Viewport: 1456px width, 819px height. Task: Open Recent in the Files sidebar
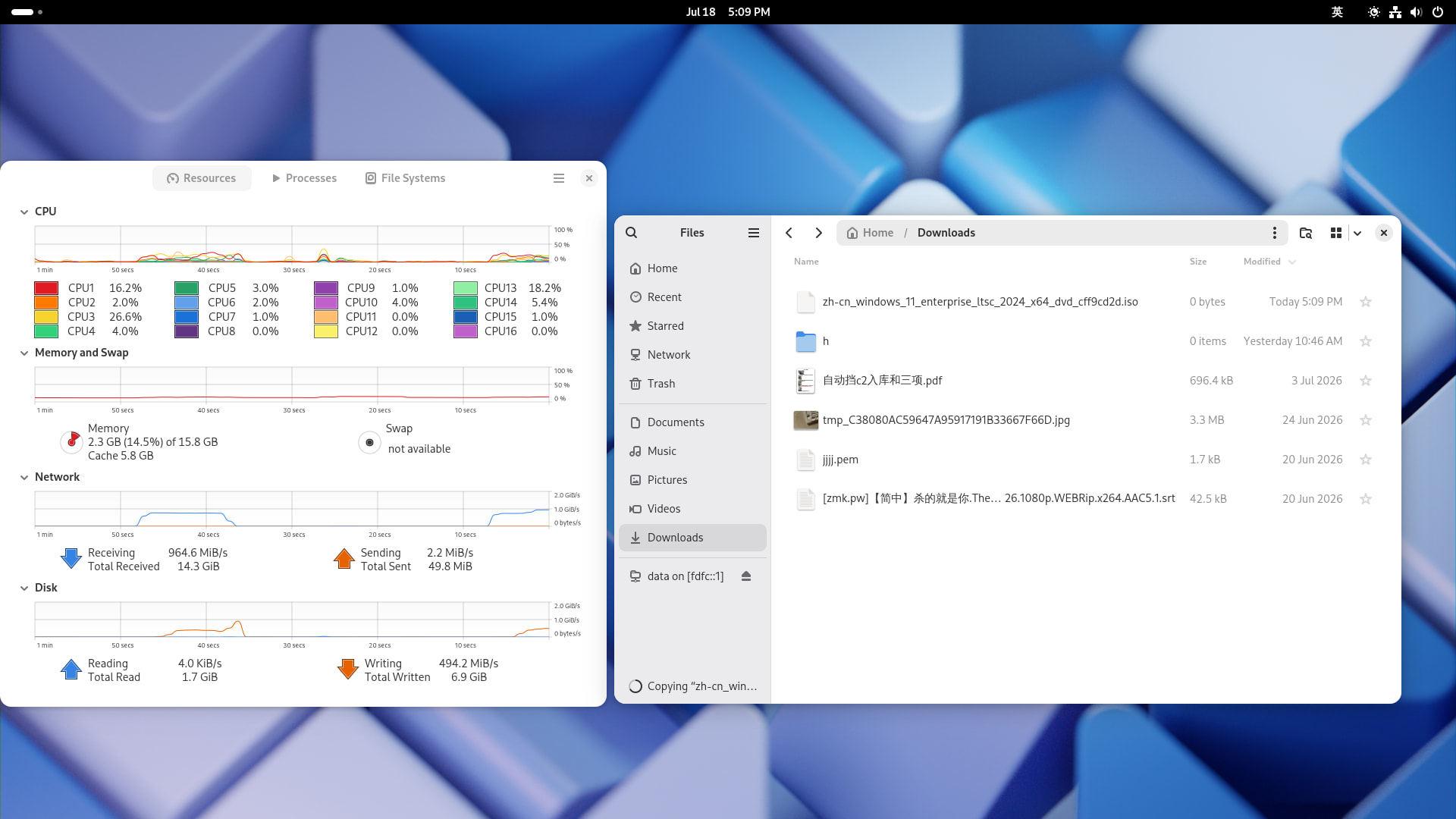(x=692, y=297)
